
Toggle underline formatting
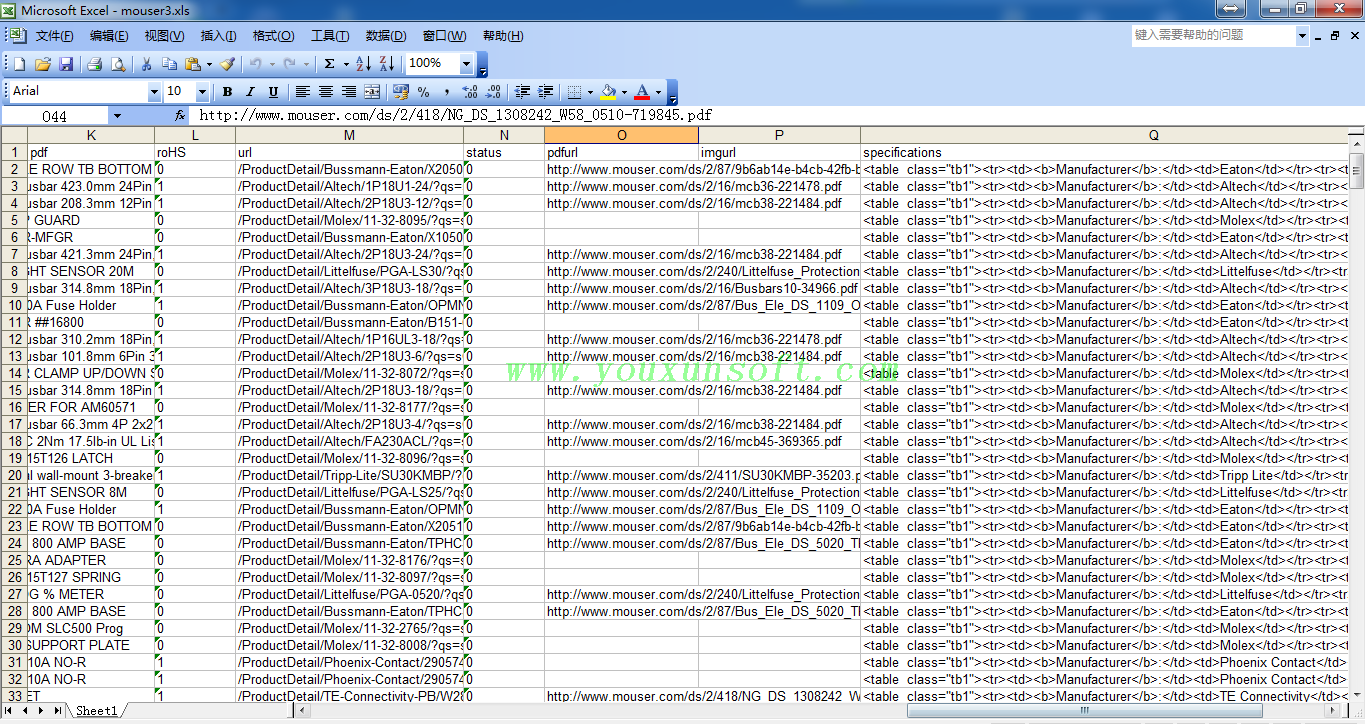click(x=274, y=92)
